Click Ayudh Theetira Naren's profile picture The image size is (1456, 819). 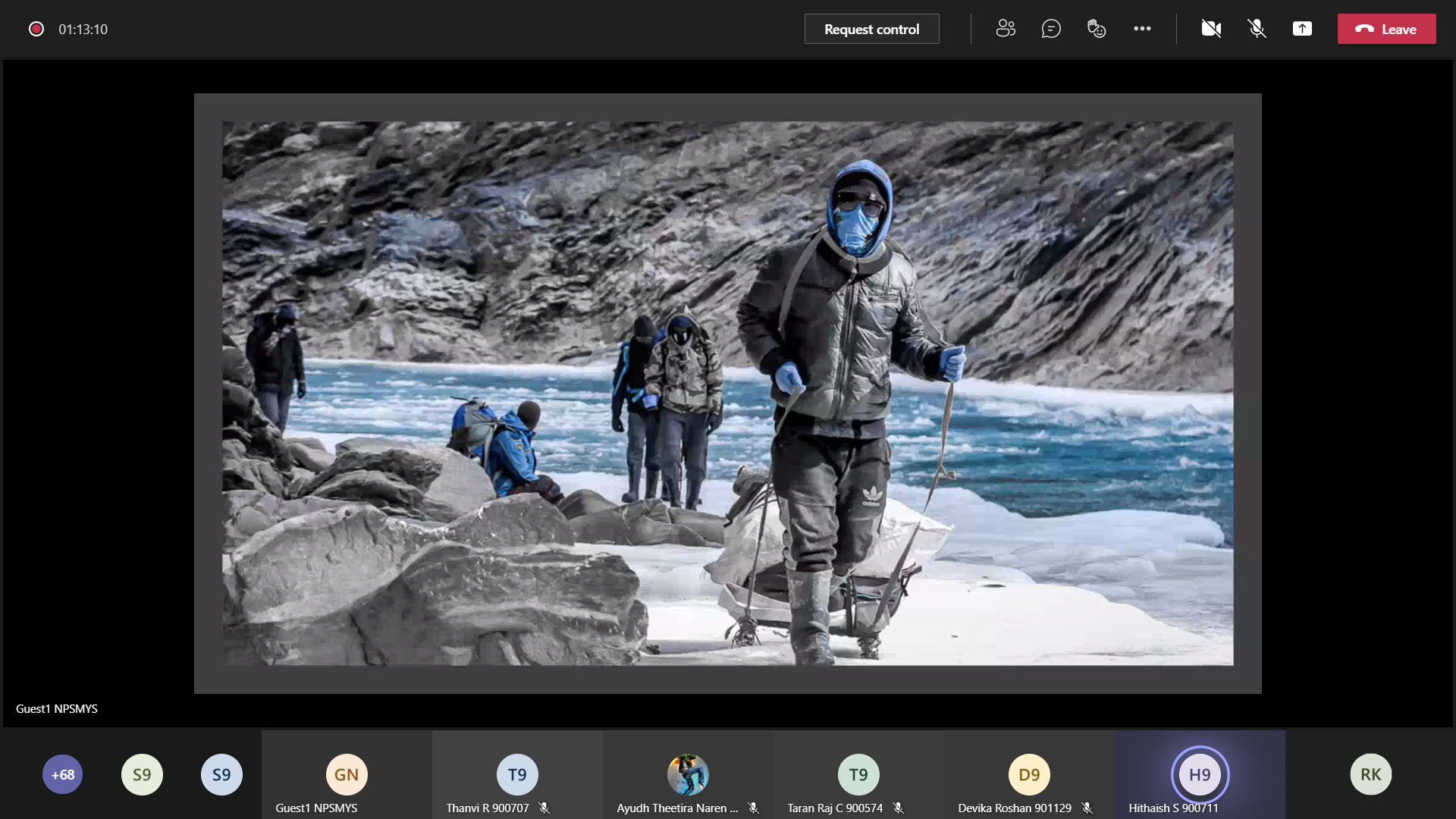pyautogui.click(x=688, y=774)
